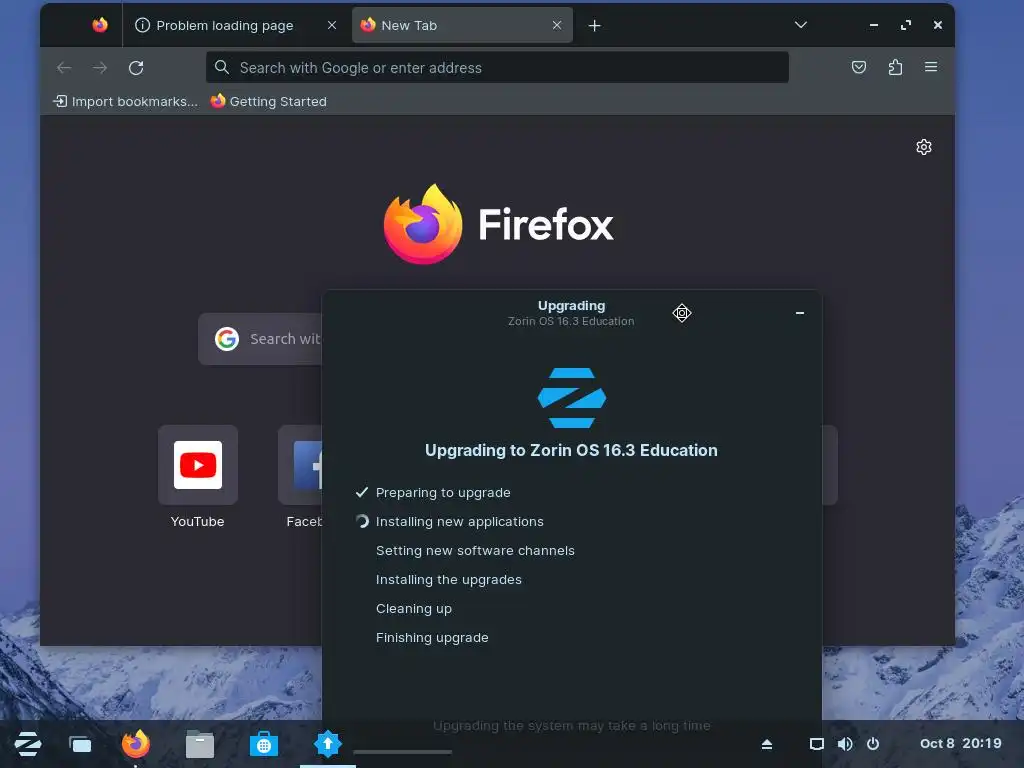Open new tab personalize gear icon
Image resolution: width=1024 pixels, height=768 pixels.
923,147
